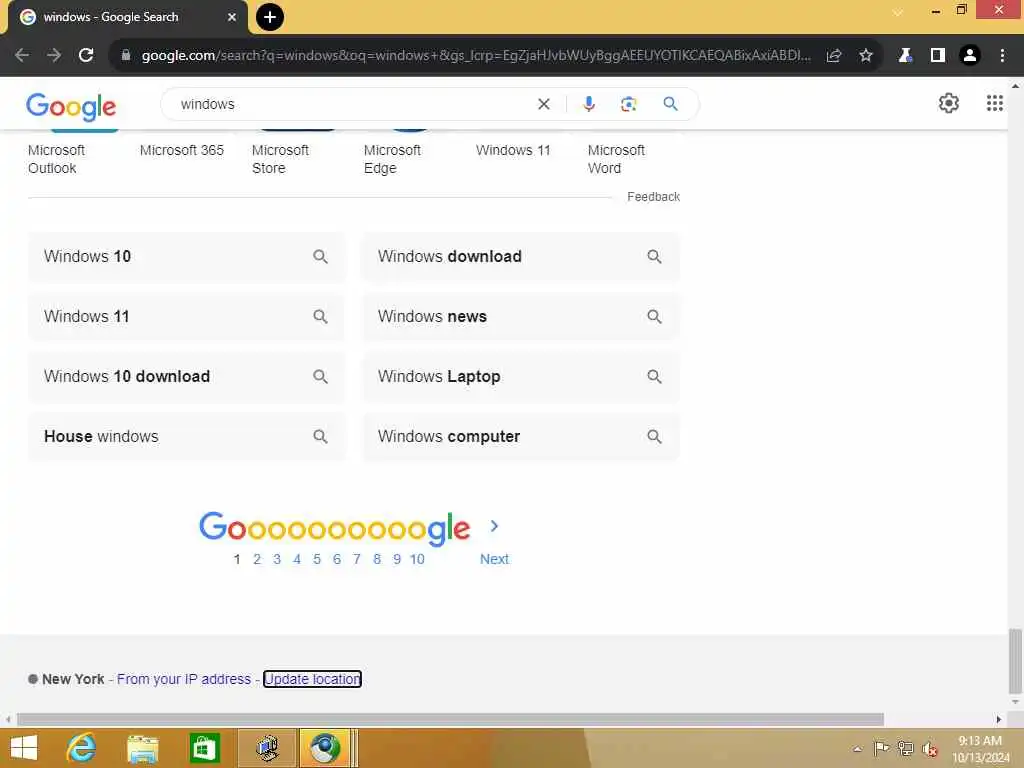Image resolution: width=1024 pixels, height=768 pixels.
Task: Open Microsoft Edge related item
Action: (x=392, y=159)
